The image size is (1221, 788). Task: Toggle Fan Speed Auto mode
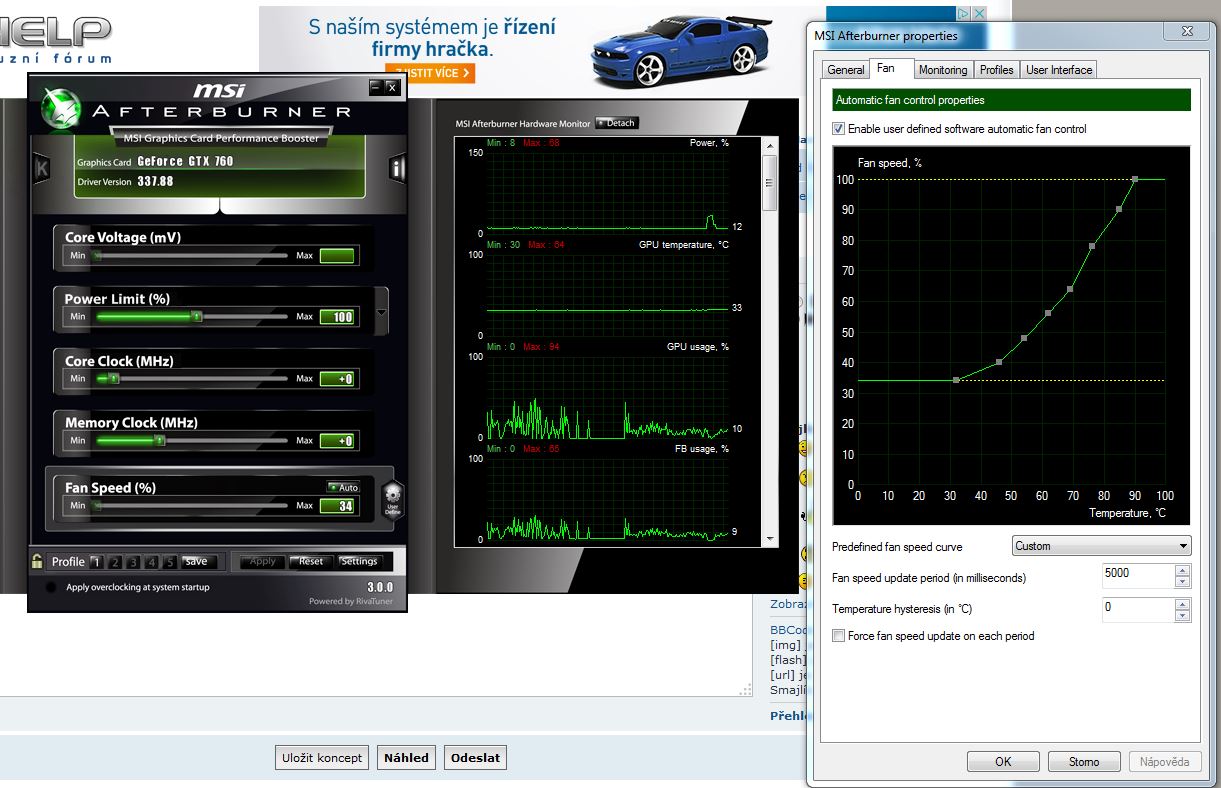pos(343,488)
